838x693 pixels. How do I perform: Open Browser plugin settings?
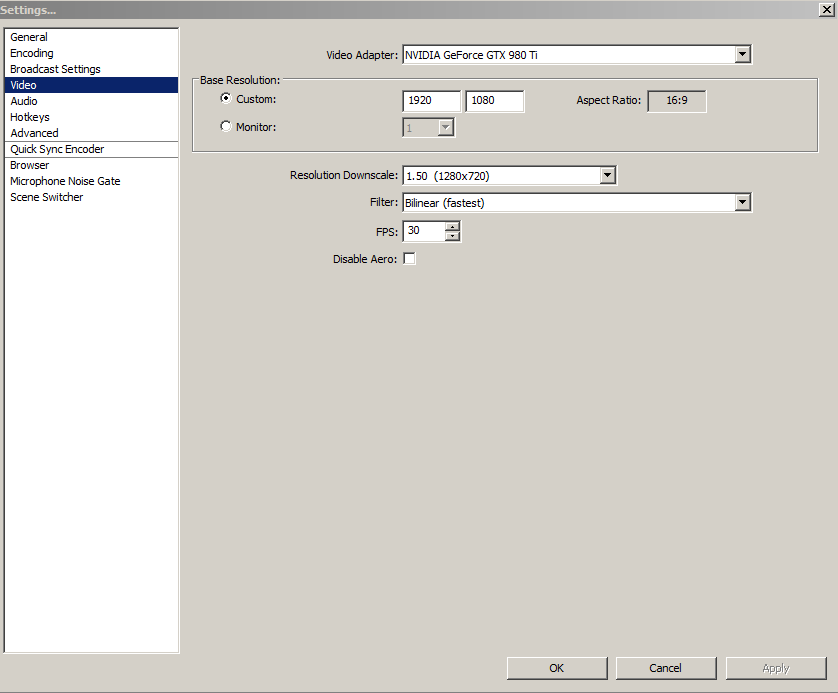[91, 165]
